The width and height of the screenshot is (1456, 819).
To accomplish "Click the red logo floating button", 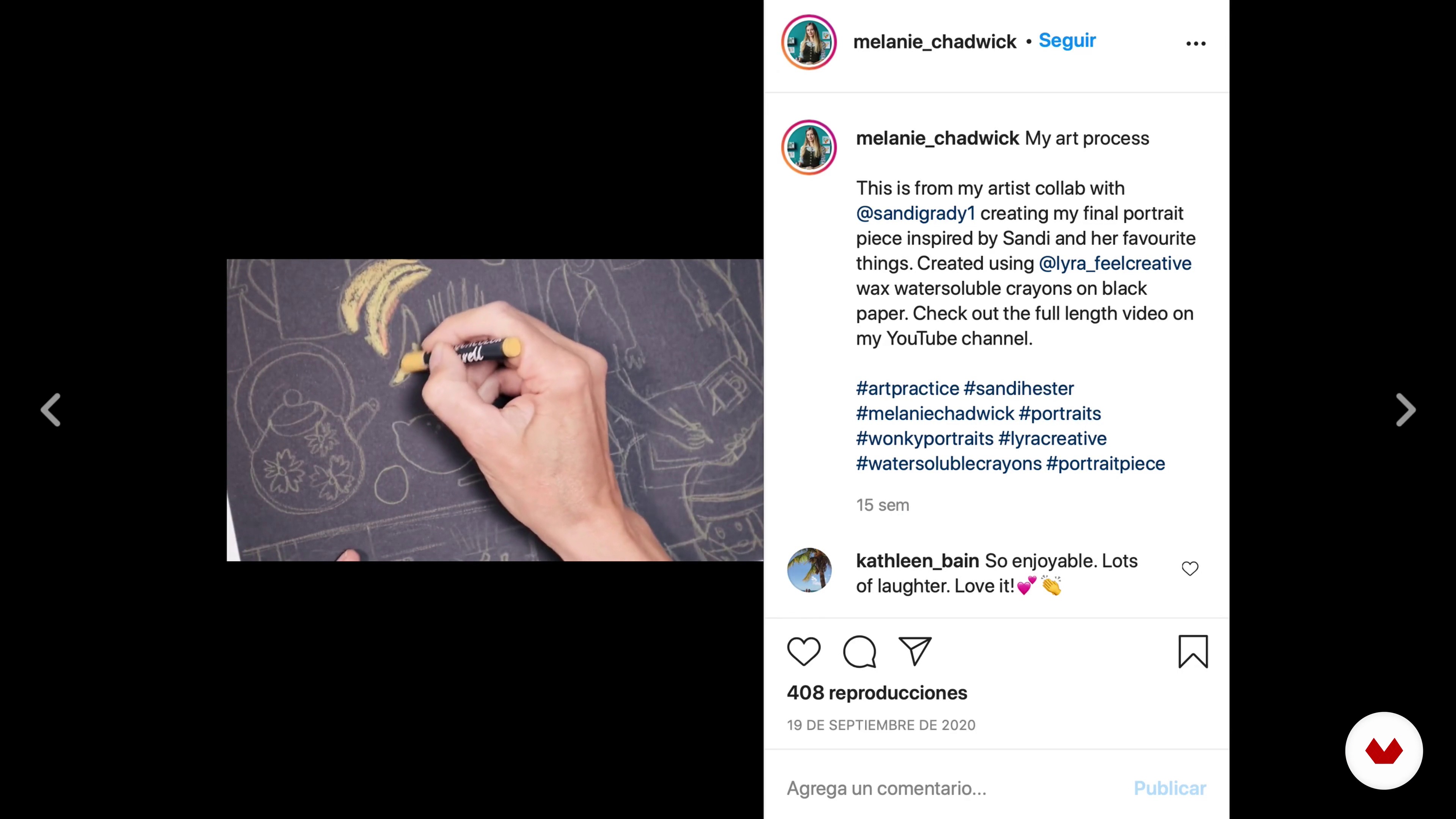I will [1384, 751].
